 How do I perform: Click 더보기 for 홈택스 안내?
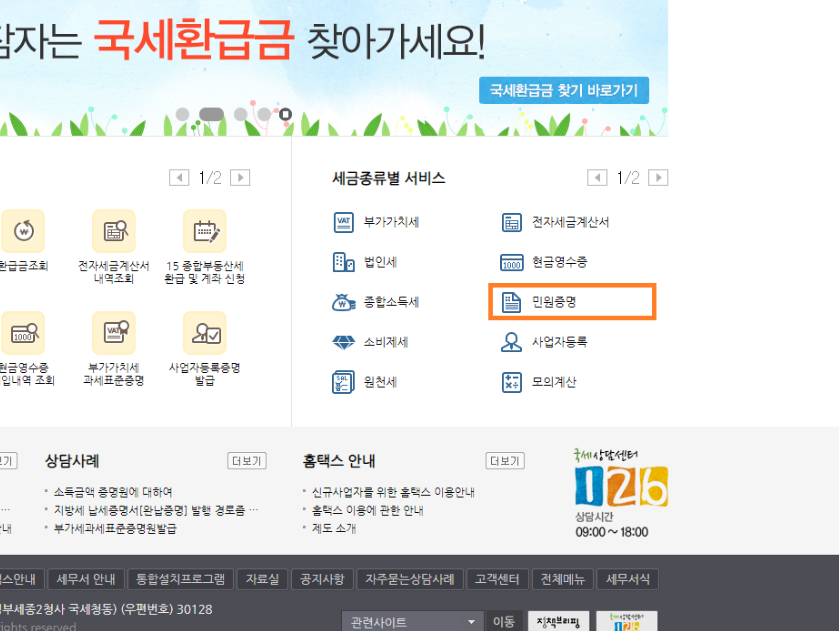[505, 461]
